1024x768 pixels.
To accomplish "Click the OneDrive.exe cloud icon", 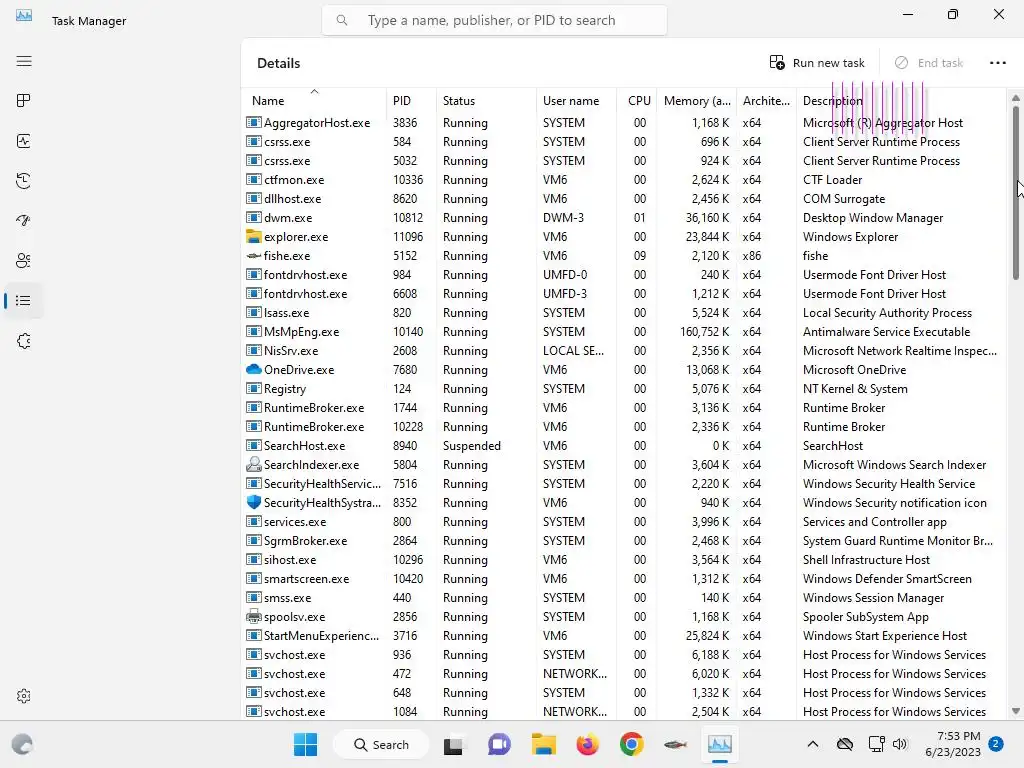I will click(253, 369).
